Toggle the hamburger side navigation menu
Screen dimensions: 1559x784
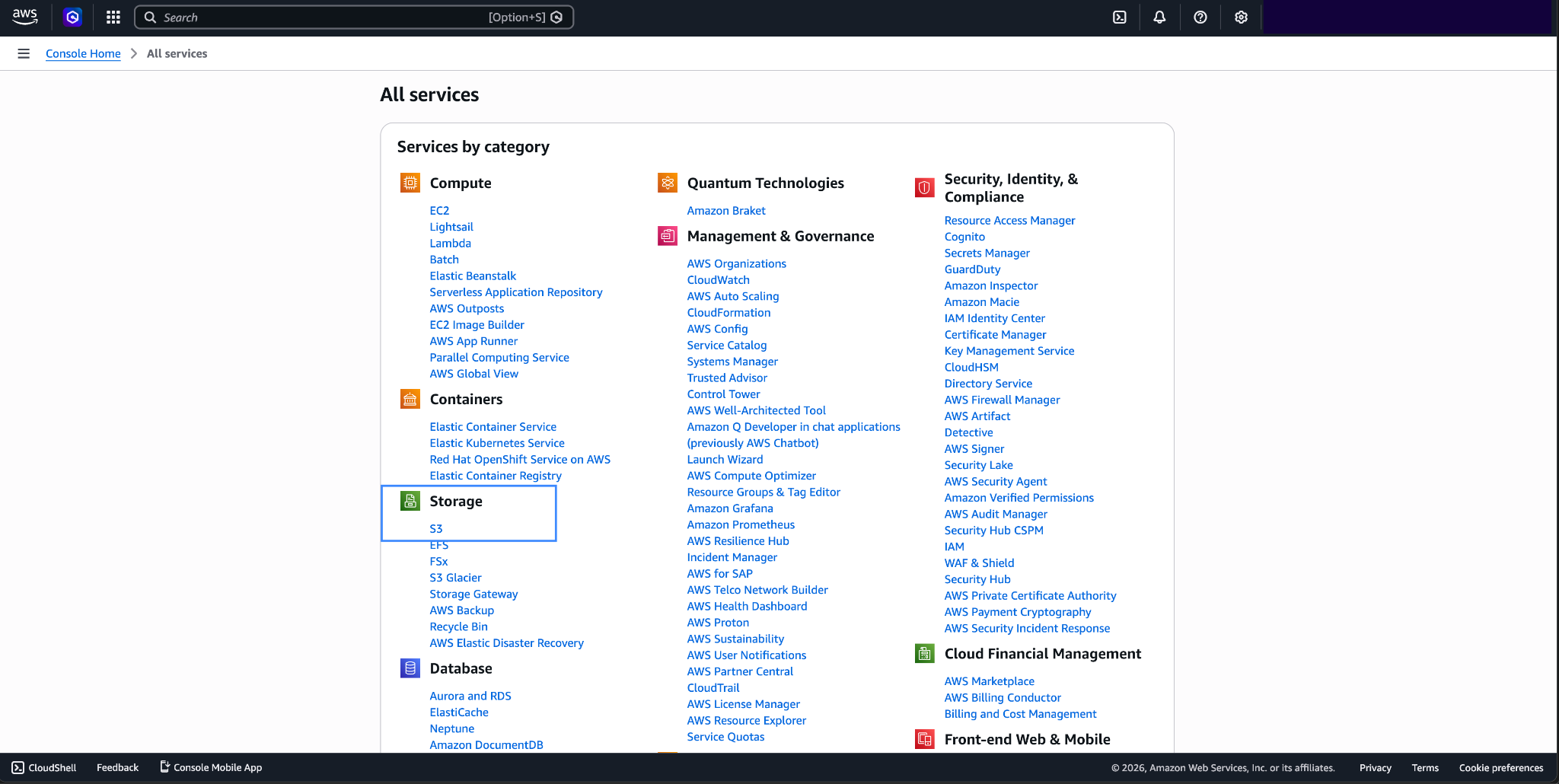click(x=24, y=53)
